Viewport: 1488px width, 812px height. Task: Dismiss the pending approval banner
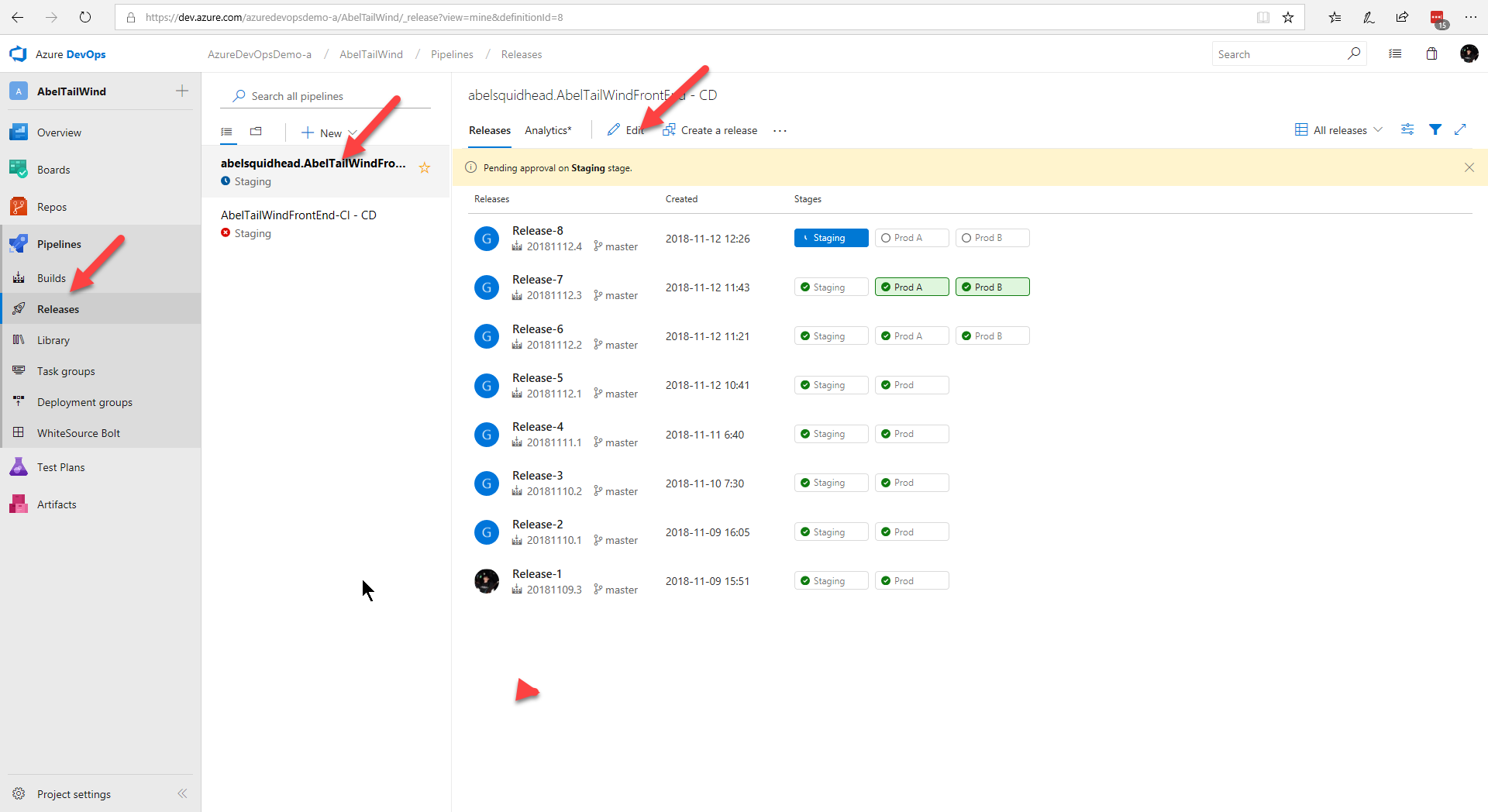pyautogui.click(x=1469, y=167)
